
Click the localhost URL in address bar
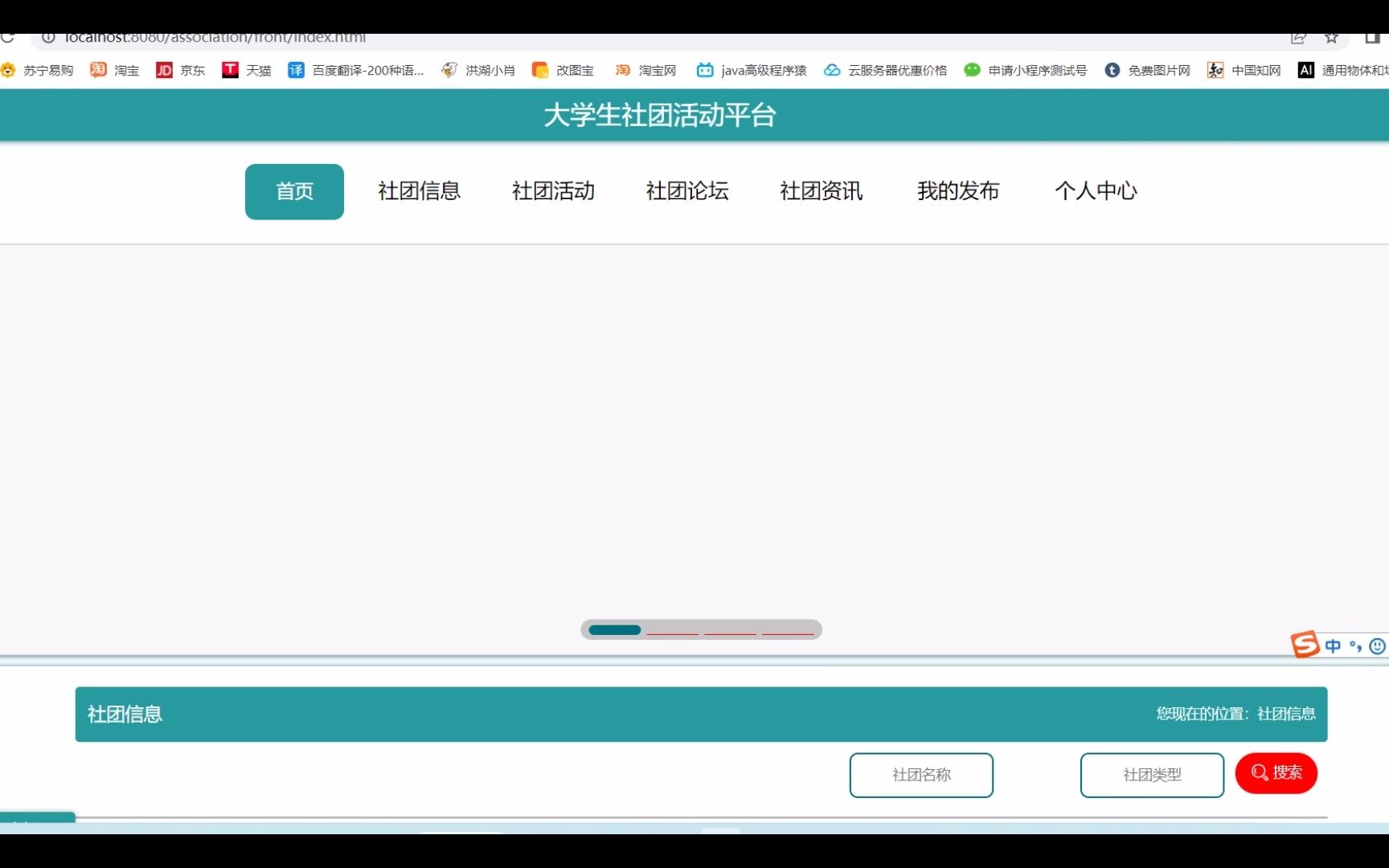coord(215,38)
